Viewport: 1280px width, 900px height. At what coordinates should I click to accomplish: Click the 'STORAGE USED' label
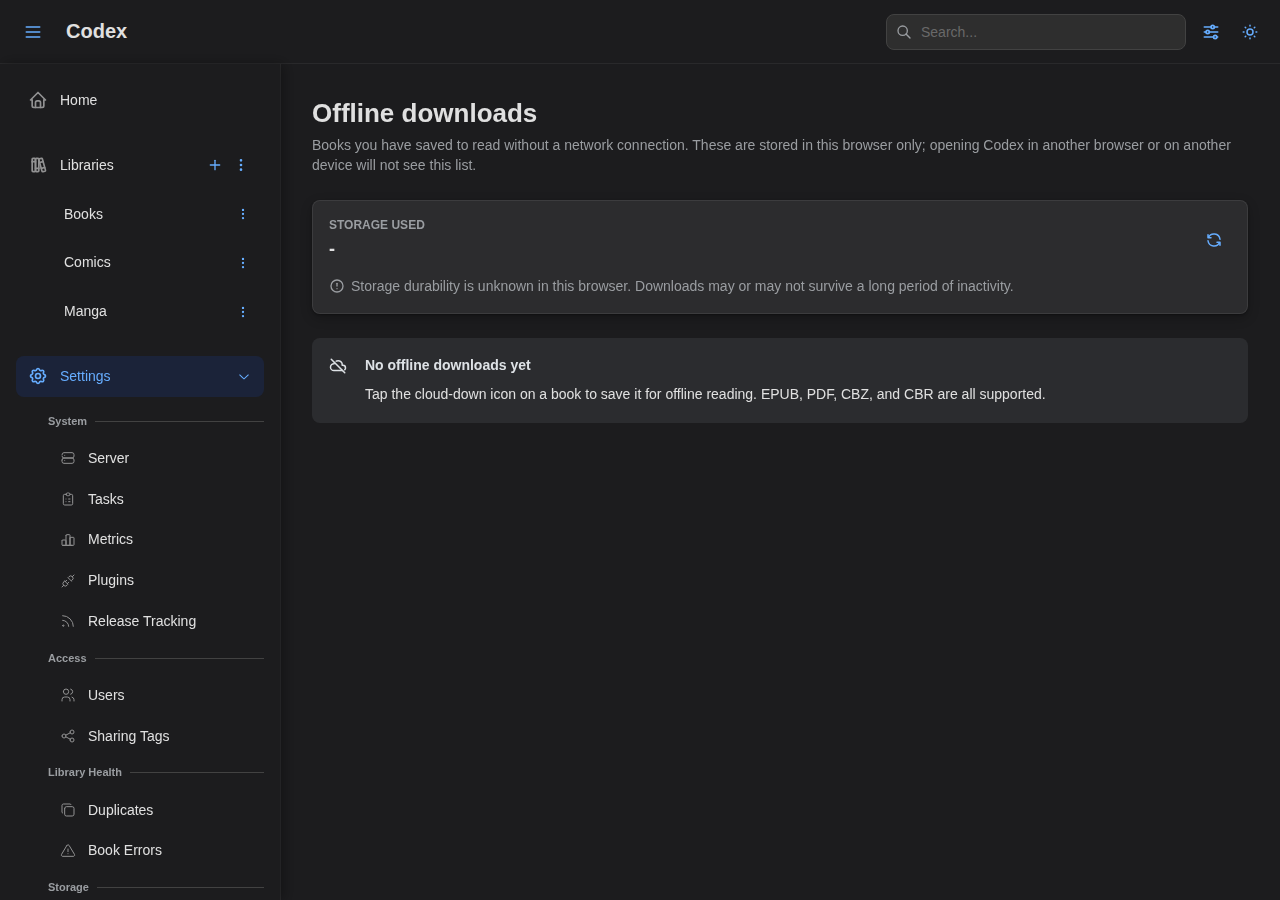[377, 225]
